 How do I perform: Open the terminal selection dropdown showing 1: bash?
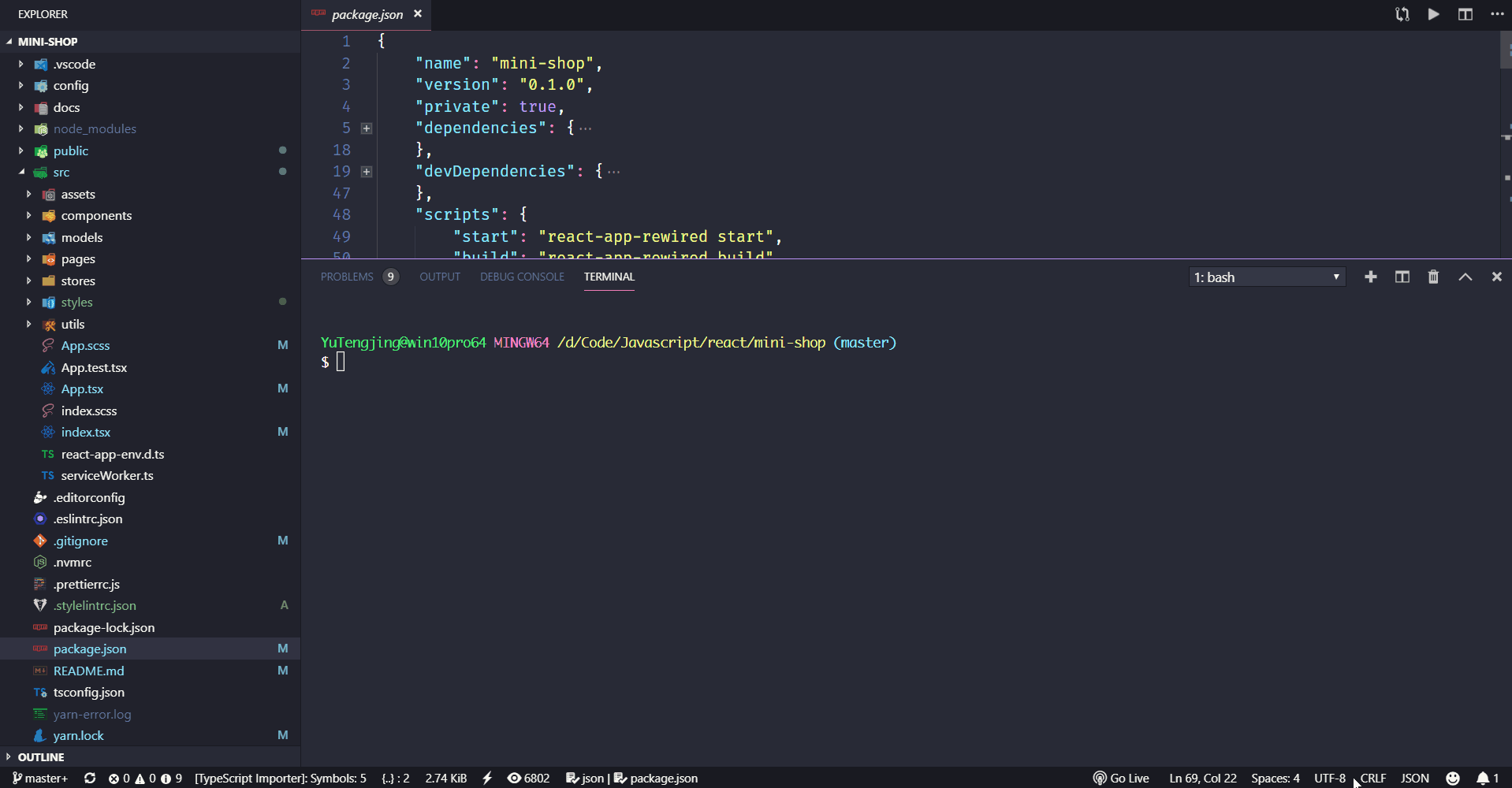[1267, 277]
